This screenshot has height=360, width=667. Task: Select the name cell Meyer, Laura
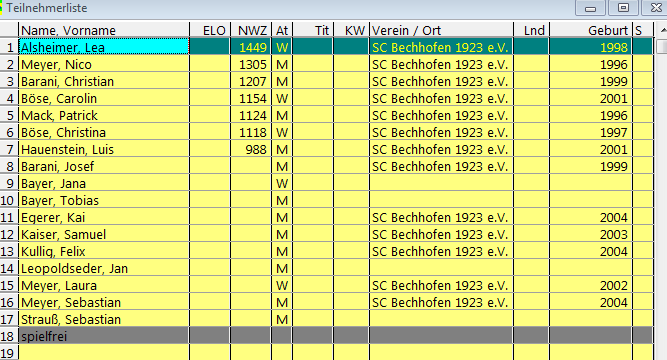(104, 285)
